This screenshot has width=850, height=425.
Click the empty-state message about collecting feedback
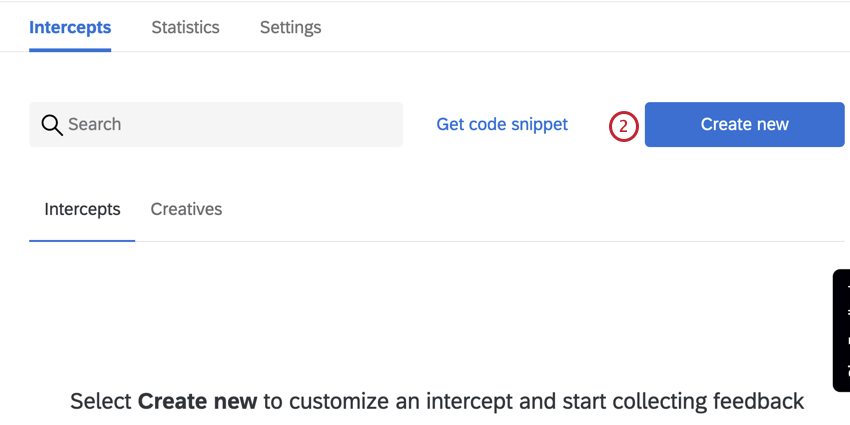[x=437, y=402]
